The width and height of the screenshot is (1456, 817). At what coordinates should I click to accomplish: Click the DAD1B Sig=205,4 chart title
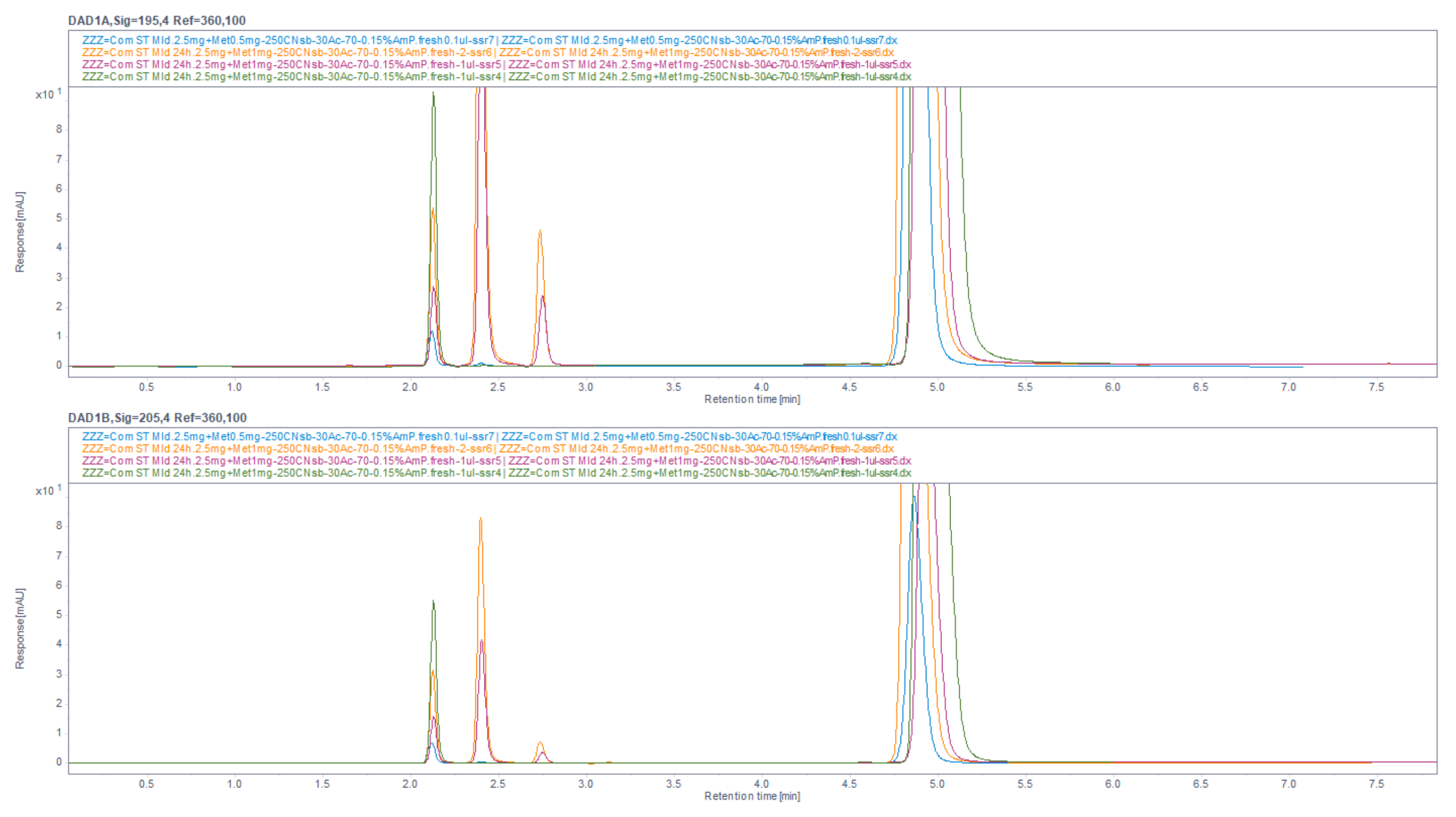tap(157, 418)
